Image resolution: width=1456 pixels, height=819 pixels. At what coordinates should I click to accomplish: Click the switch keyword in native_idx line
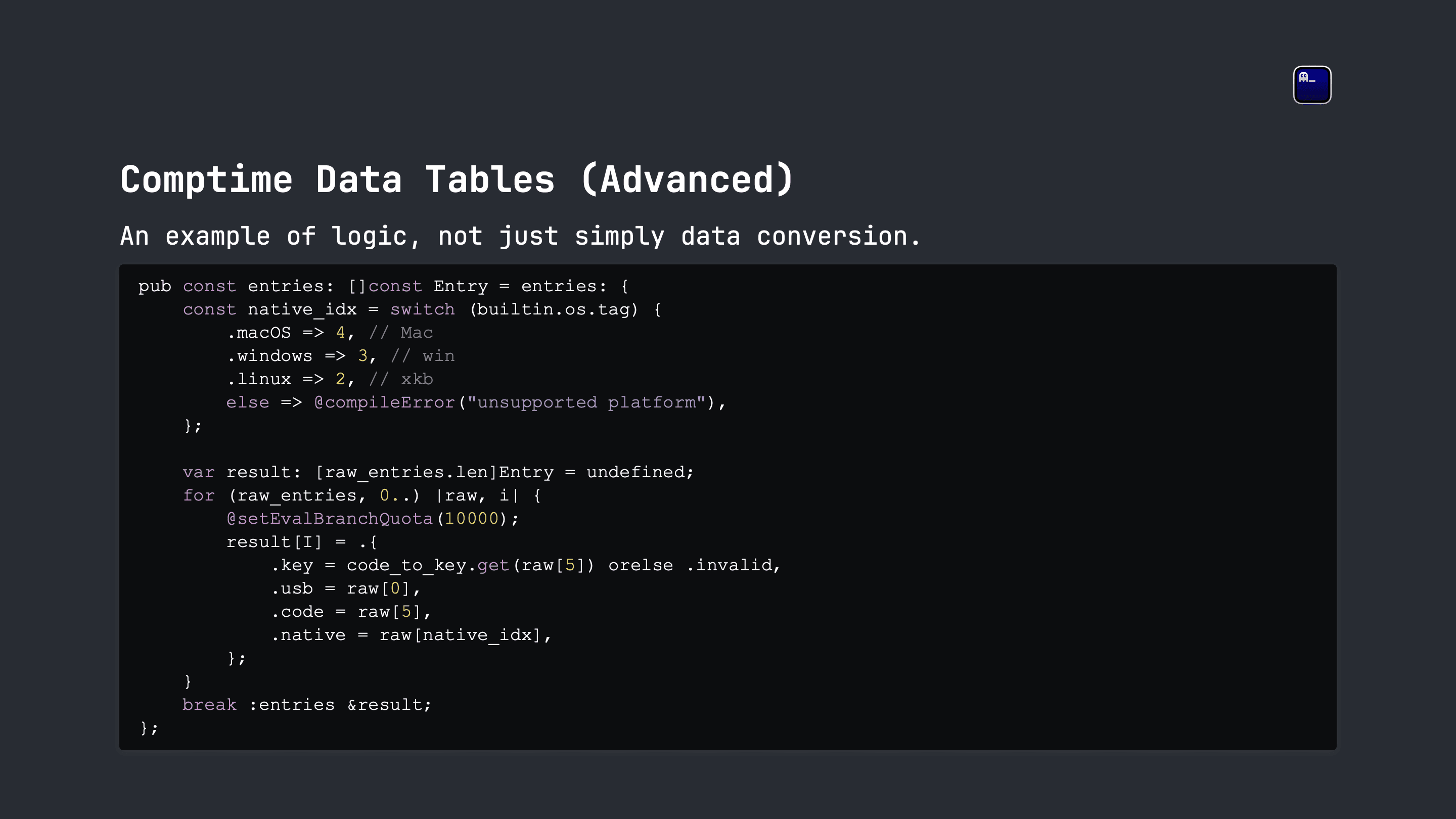422,310
